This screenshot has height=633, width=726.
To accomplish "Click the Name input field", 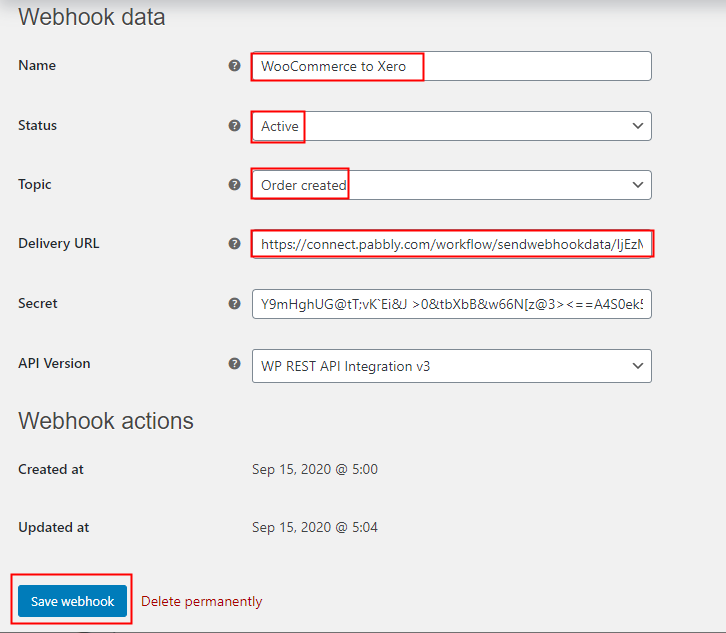I will click(x=451, y=66).
